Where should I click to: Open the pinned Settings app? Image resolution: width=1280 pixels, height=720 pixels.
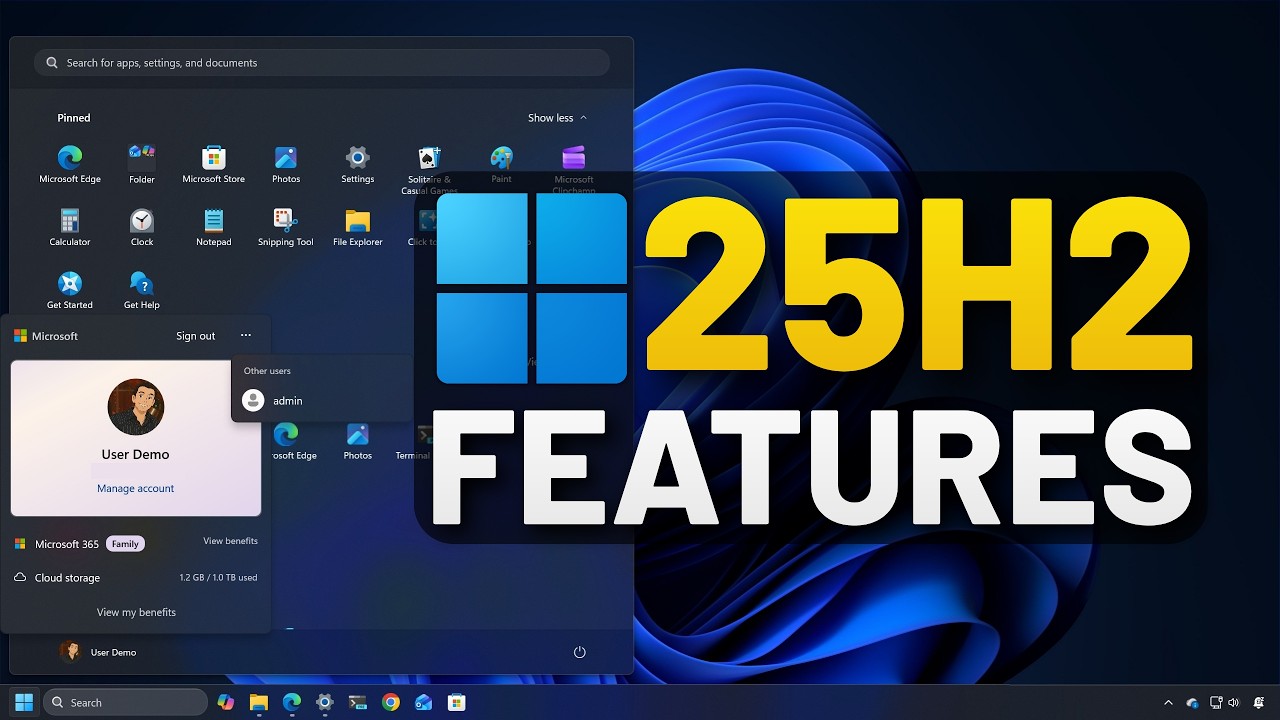[357, 165]
